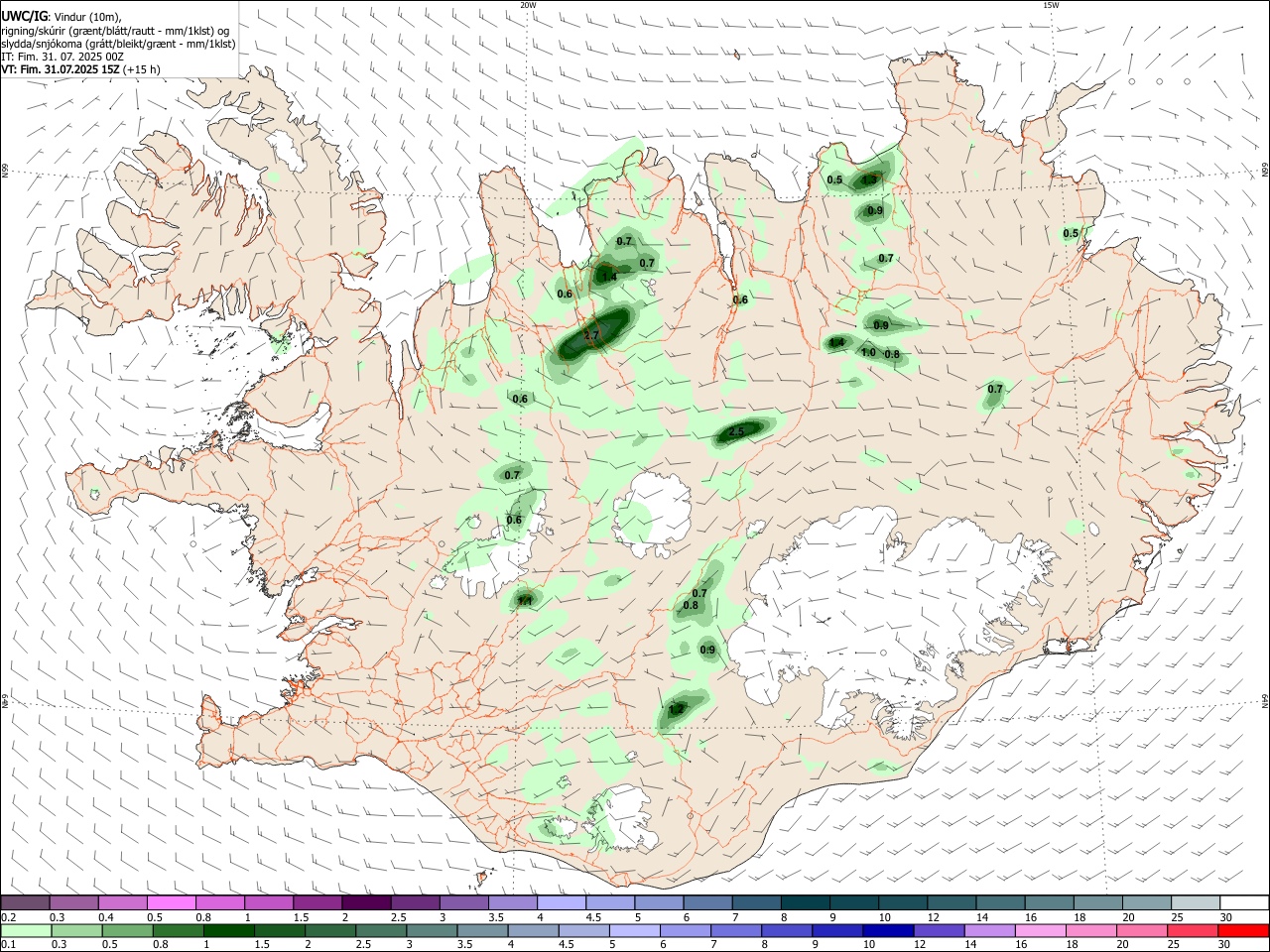Click the 1.2 precipitation value in the south

point(677,709)
